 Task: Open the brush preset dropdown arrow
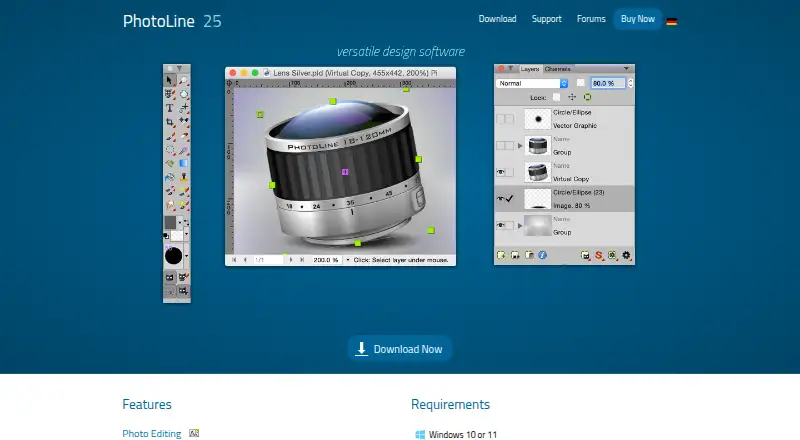click(186, 256)
